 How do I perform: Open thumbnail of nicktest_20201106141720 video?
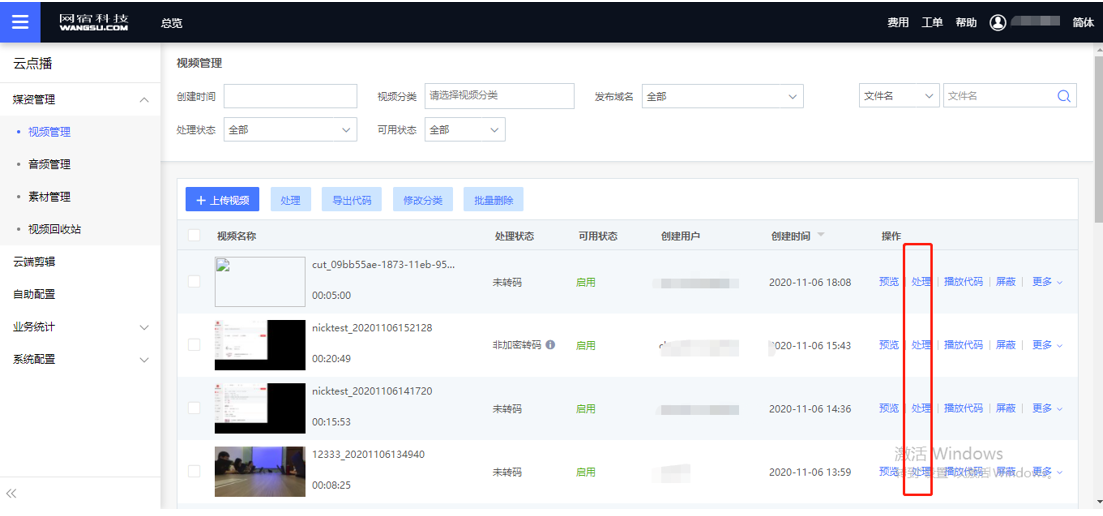point(260,408)
